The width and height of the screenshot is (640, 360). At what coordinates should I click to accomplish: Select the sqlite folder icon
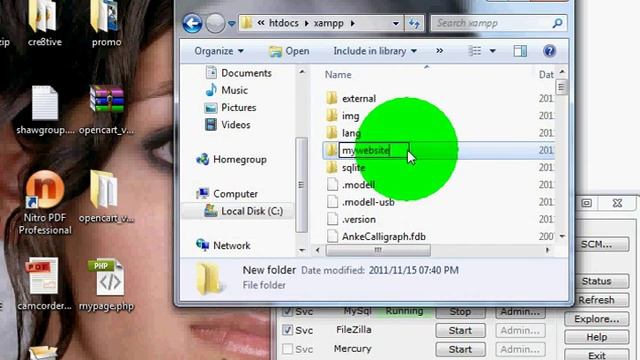(332, 167)
